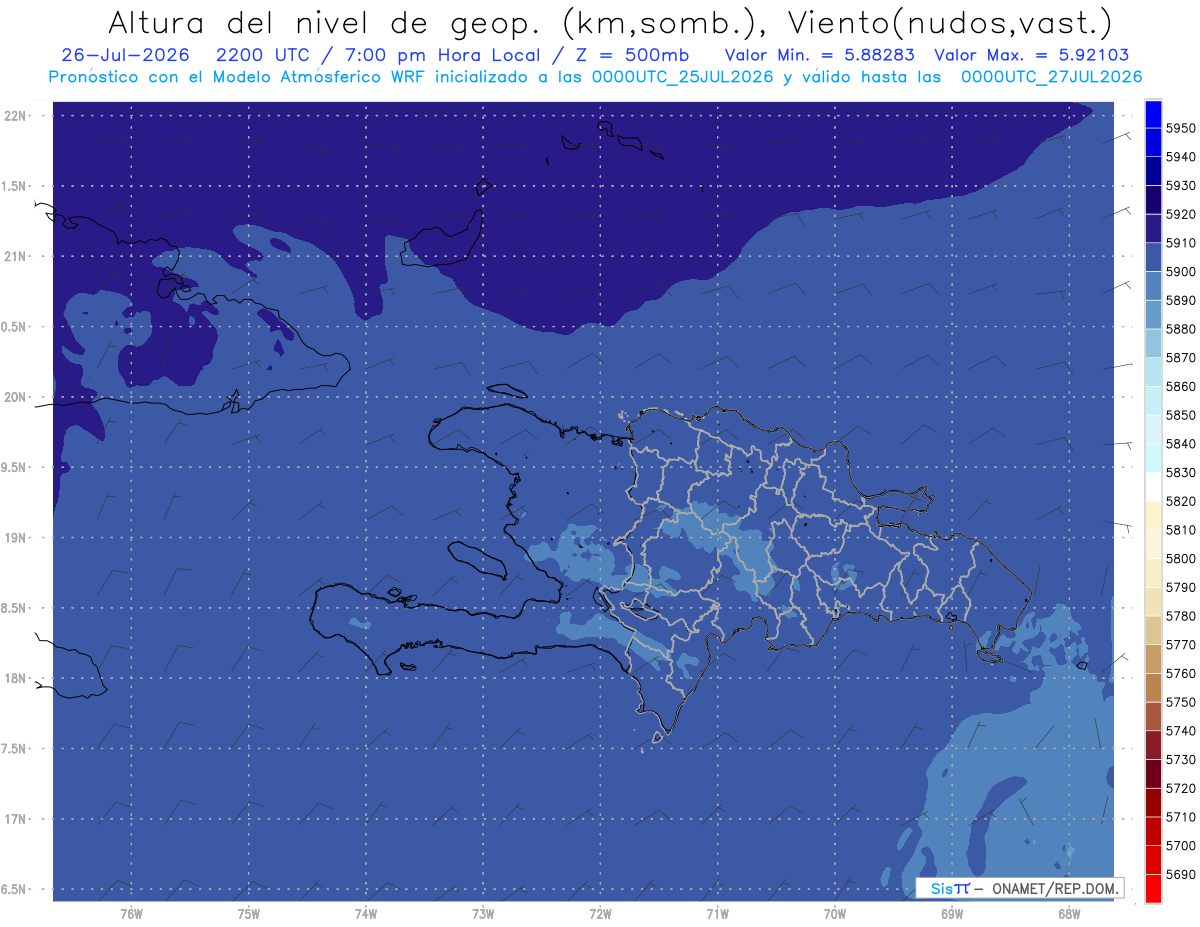The width and height of the screenshot is (1200, 927).
Task: Click the '17N' latitude label
Action: click(x=16, y=819)
